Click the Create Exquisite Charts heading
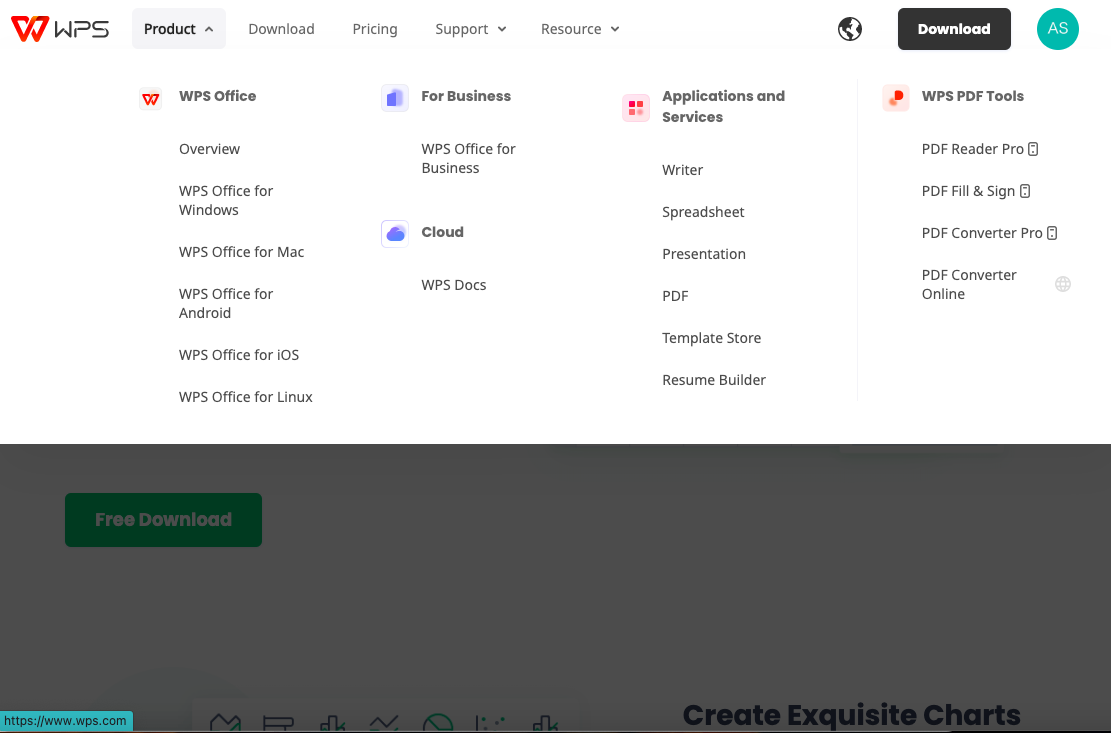 [851, 715]
